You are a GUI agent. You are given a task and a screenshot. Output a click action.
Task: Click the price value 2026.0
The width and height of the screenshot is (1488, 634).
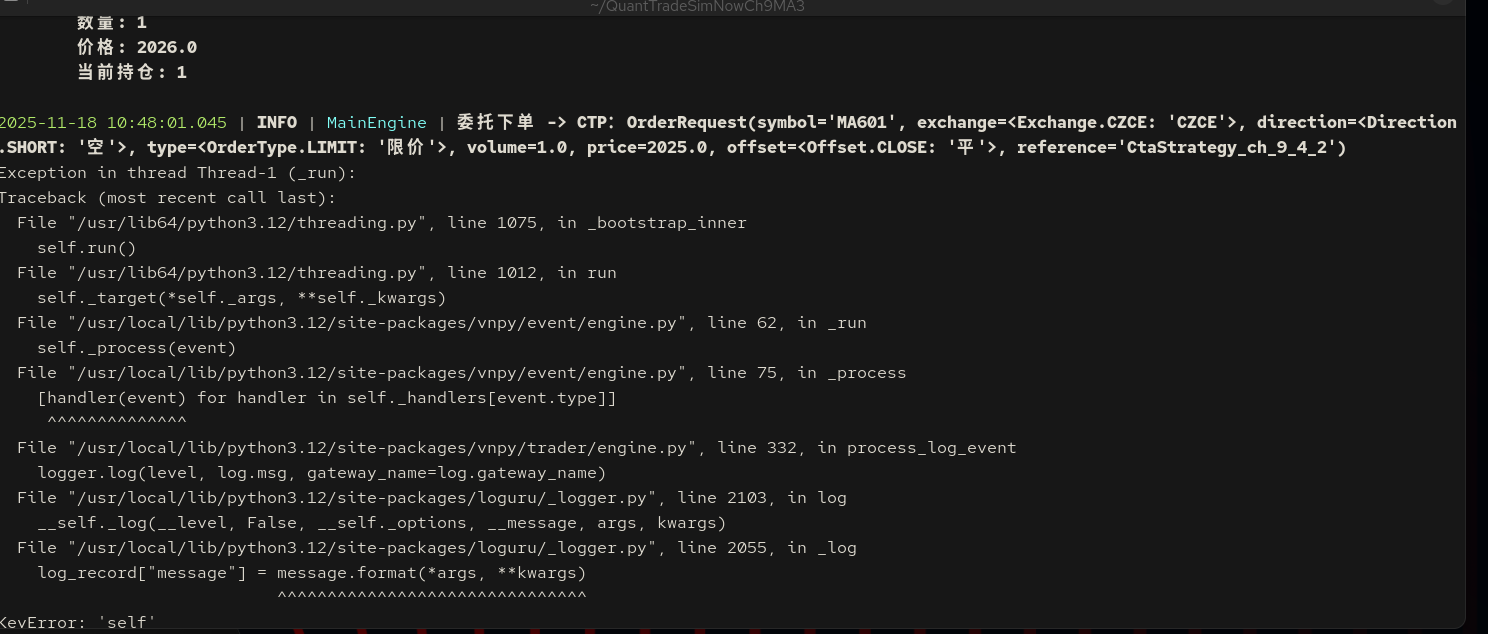click(166, 48)
